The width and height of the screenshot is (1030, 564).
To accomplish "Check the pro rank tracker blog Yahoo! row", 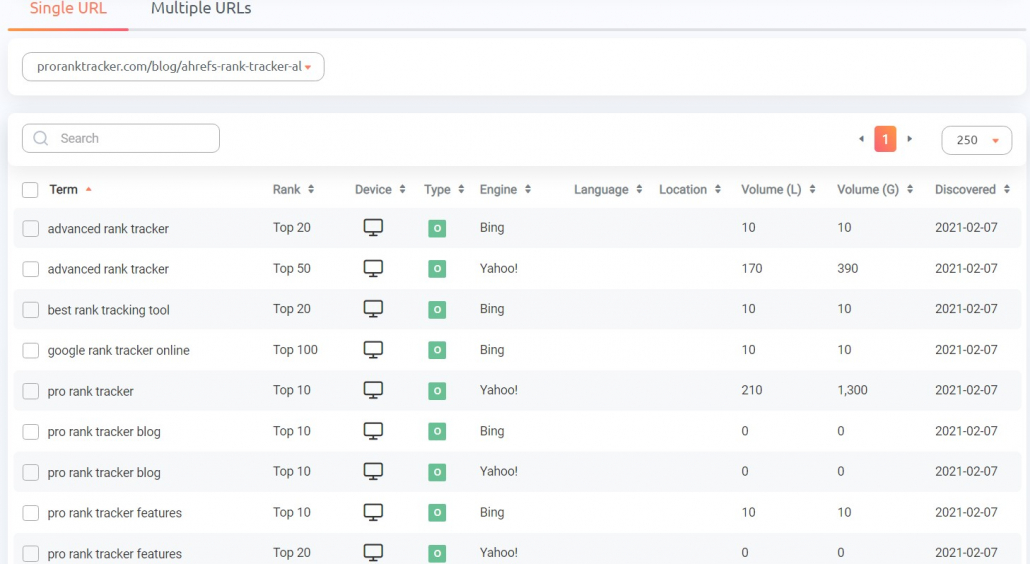I will 30,473.
